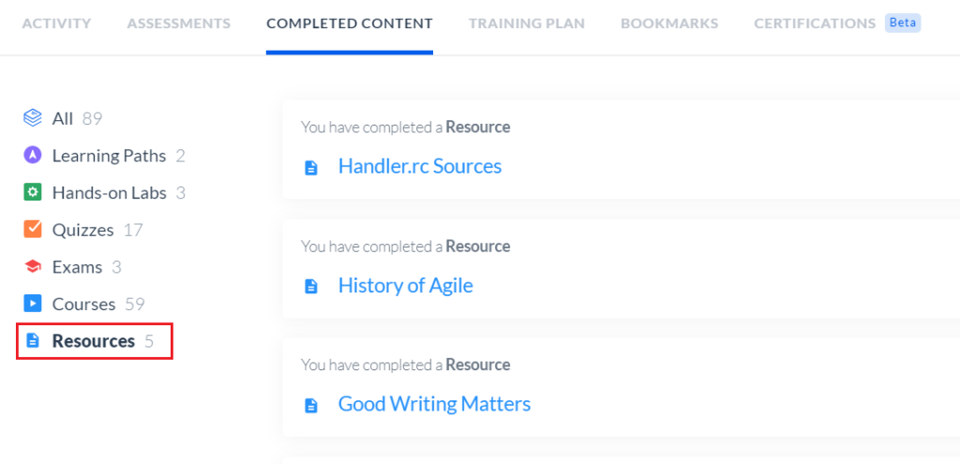Click the orange Quizzes checkmark icon
This screenshot has height=464, width=960.
click(x=32, y=229)
